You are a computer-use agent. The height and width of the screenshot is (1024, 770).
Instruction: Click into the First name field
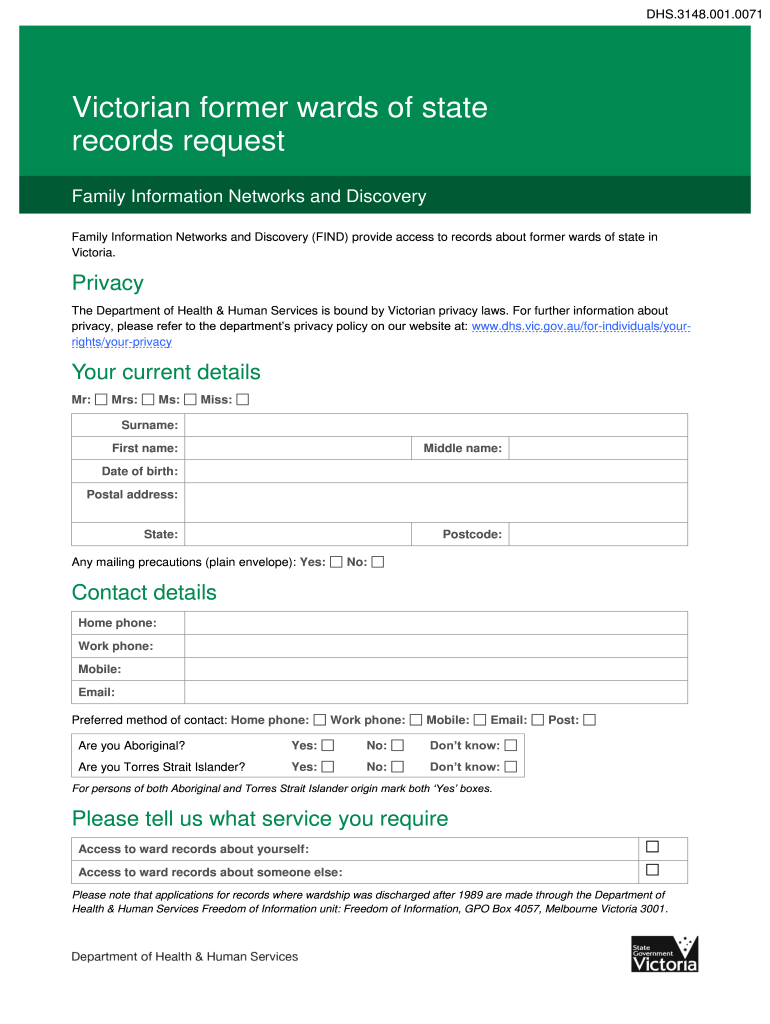click(298, 448)
